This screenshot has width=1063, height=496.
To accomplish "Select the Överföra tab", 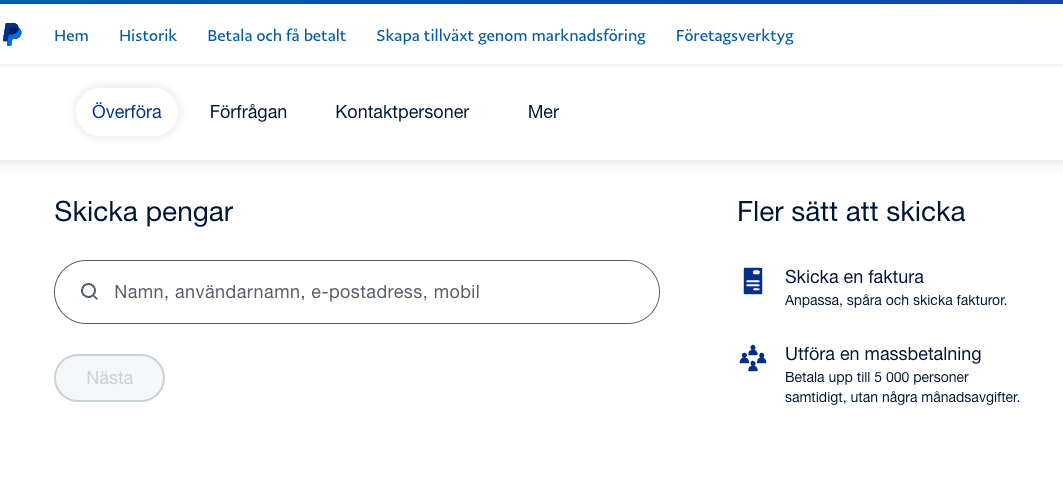I will [x=127, y=112].
